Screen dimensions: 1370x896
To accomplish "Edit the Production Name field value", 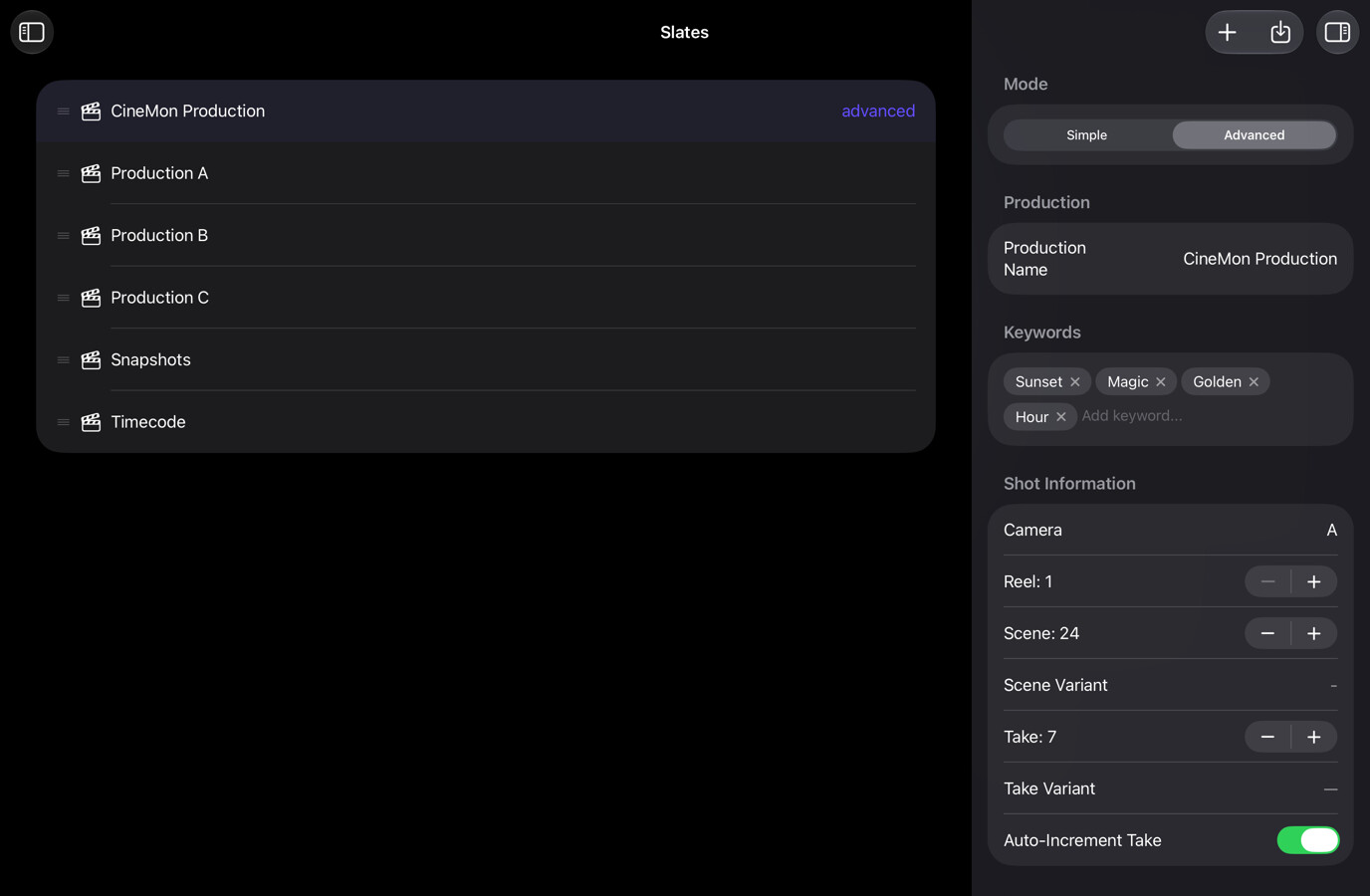I will (x=1259, y=259).
